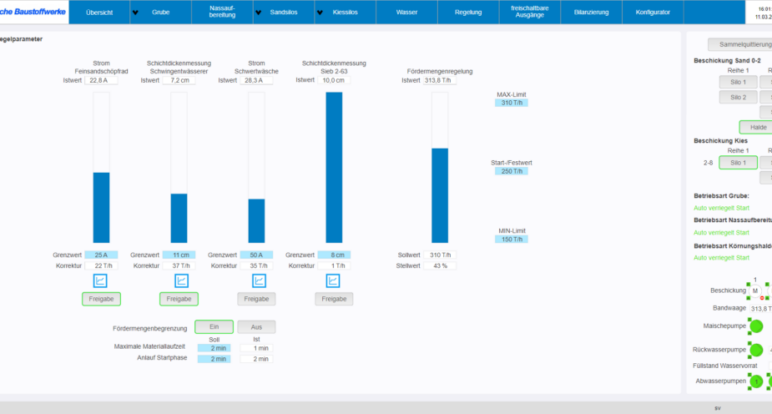The height and width of the screenshot is (414, 772).
Task: Click the Abwasserpumpen indicator numbered 1
Action: 756,381
